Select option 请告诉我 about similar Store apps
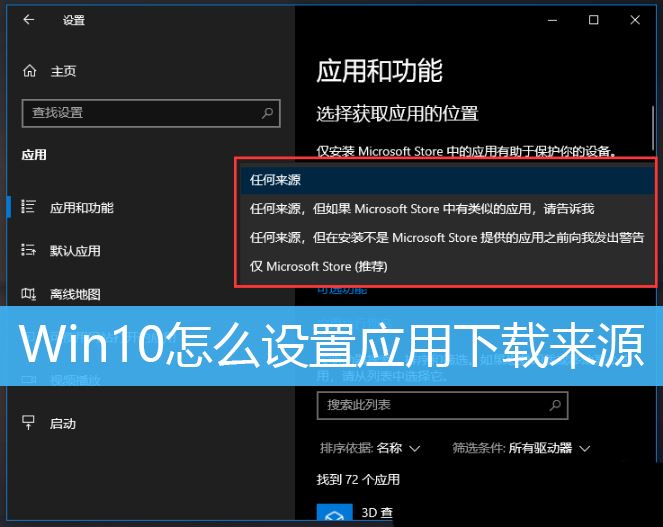The image size is (663, 527). 421,209
